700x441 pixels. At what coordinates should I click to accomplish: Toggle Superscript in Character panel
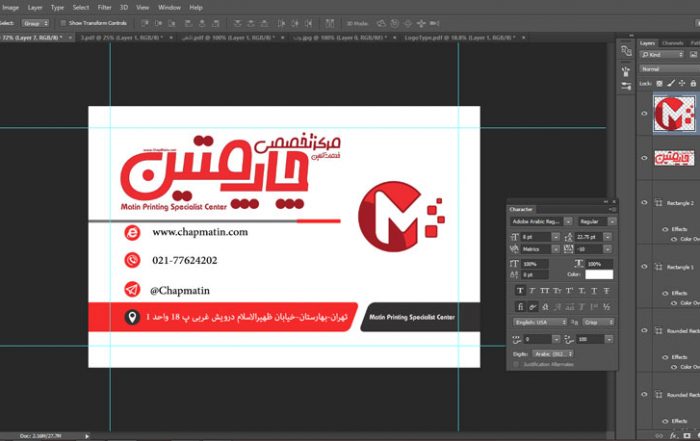569,291
